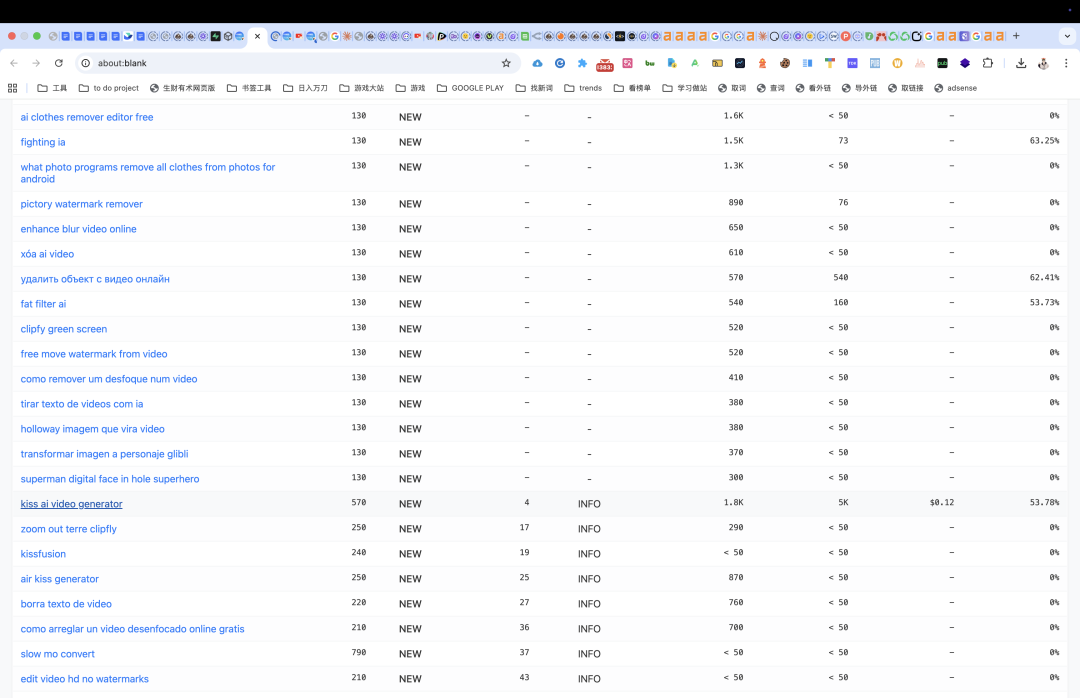Open 'kiss ai video generator' keyword link
The width and height of the screenshot is (1080, 698).
point(72,504)
